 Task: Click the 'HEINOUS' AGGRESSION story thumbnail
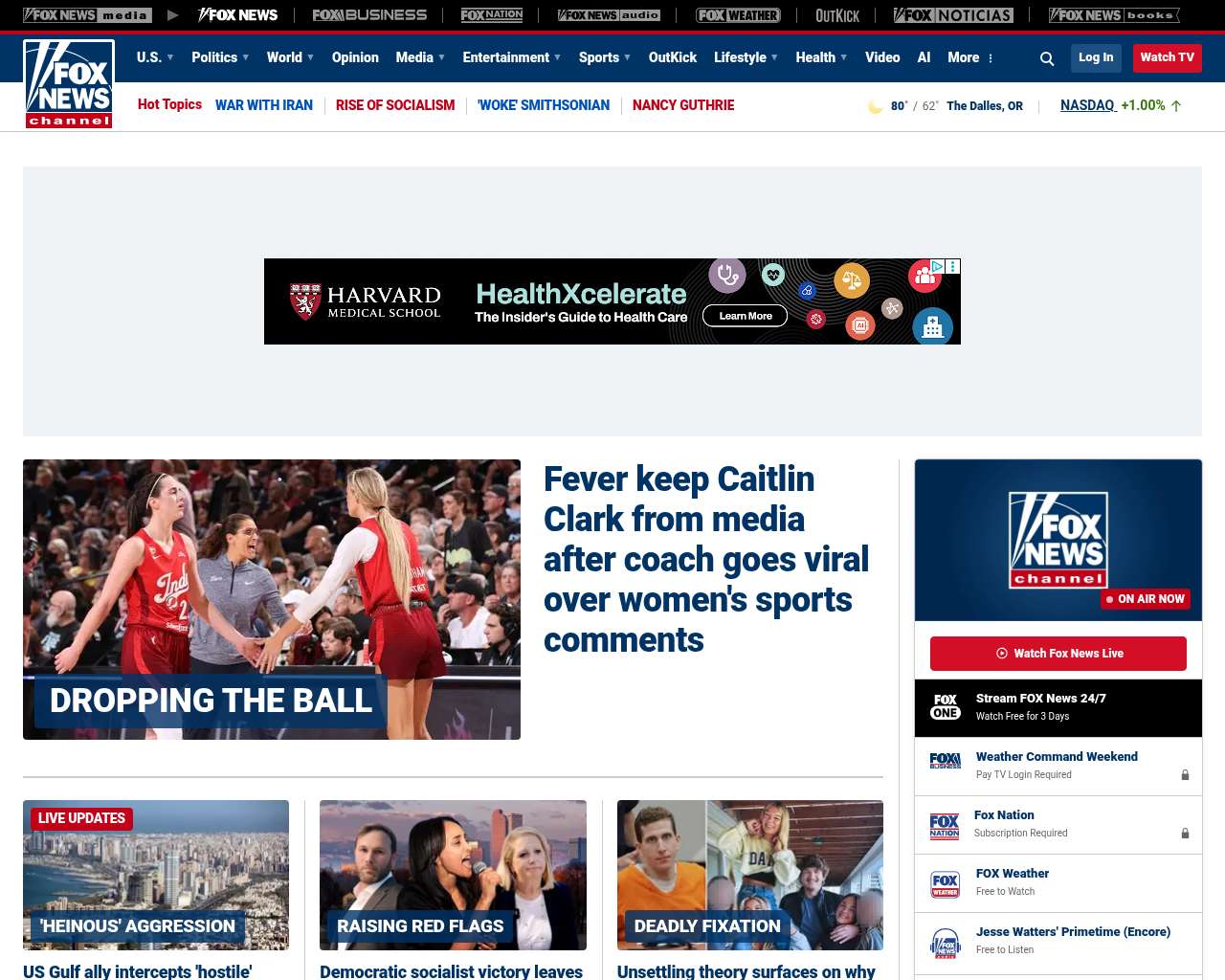tap(156, 875)
